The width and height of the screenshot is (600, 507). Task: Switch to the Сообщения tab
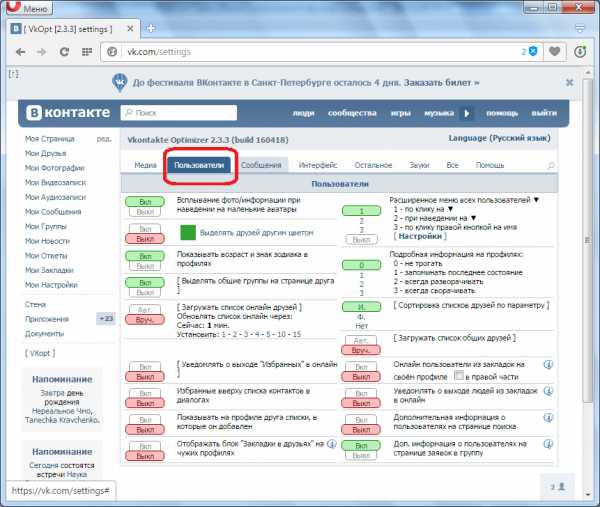[x=261, y=165]
